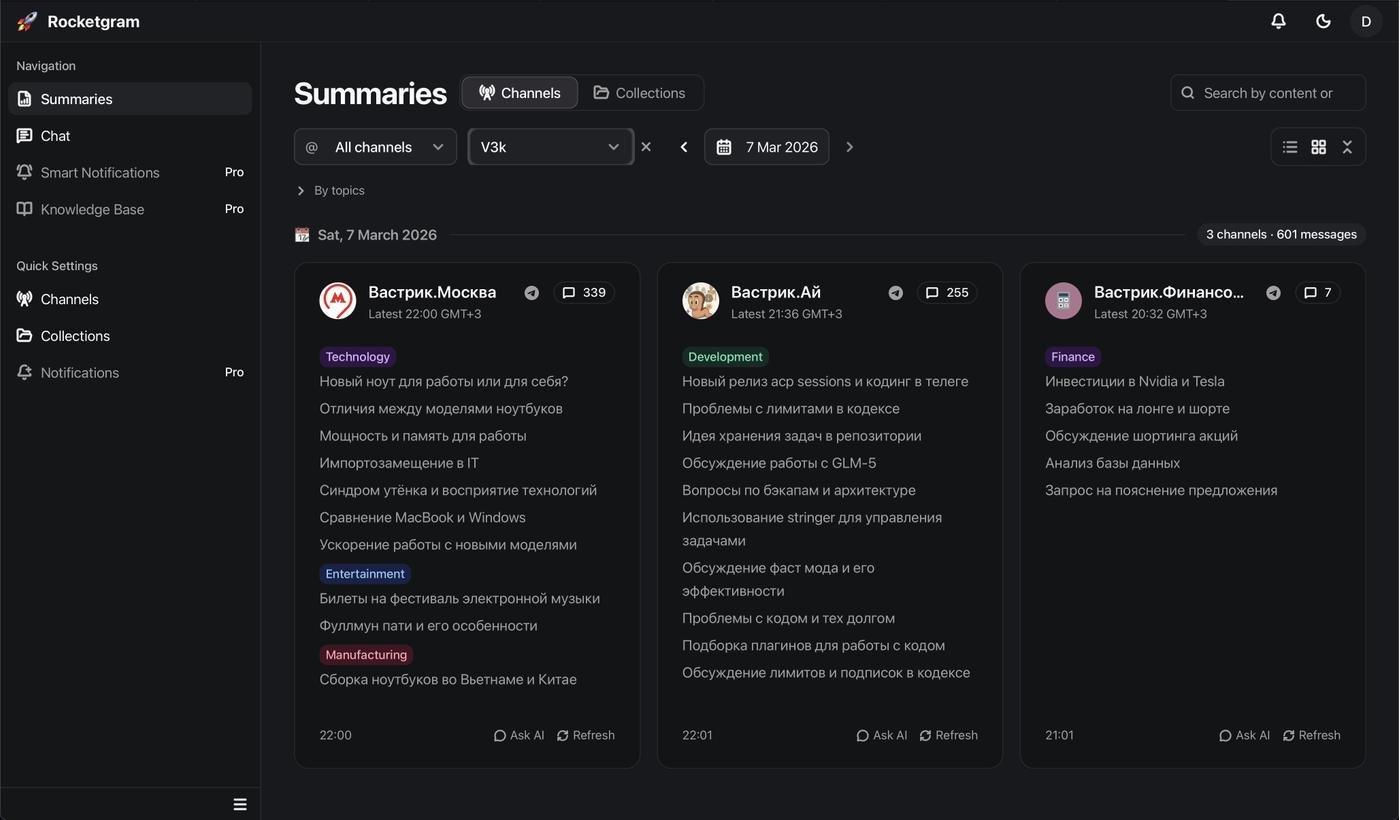1400x820 pixels.
Task: Refresh the Вастрик.Москва summary
Action: [586, 735]
